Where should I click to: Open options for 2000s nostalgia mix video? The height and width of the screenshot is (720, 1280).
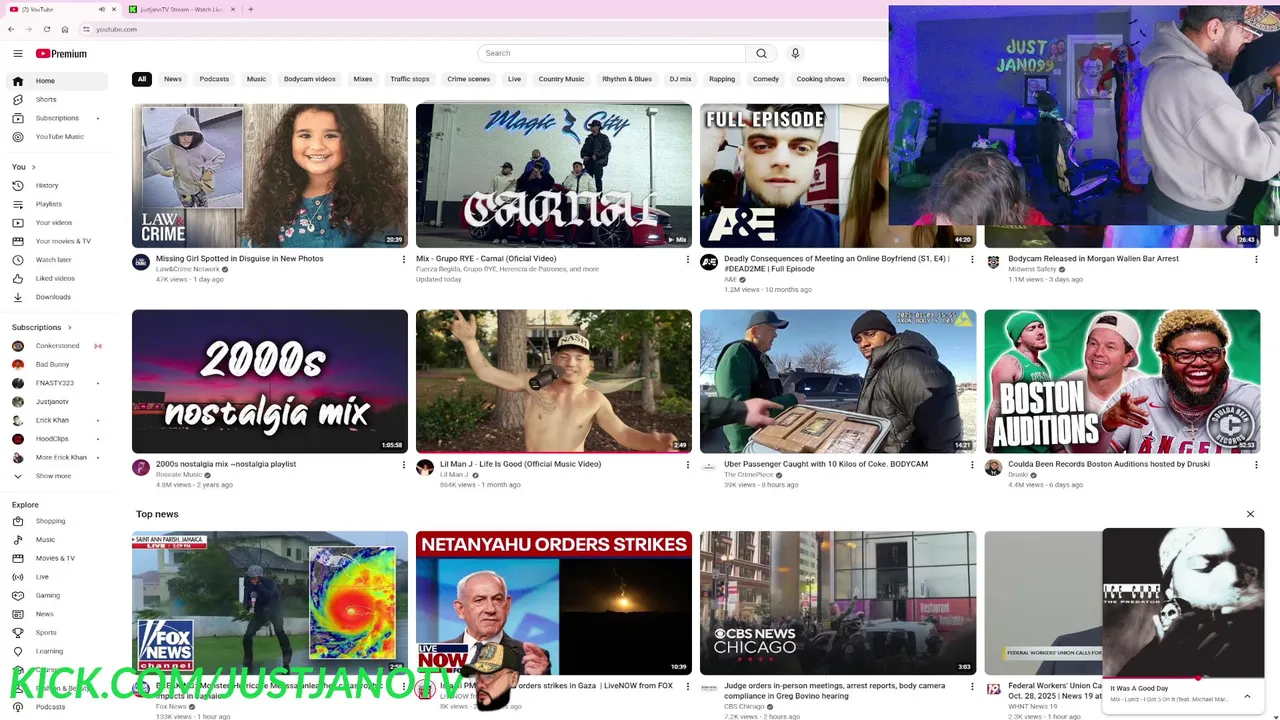(x=403, y=465)
